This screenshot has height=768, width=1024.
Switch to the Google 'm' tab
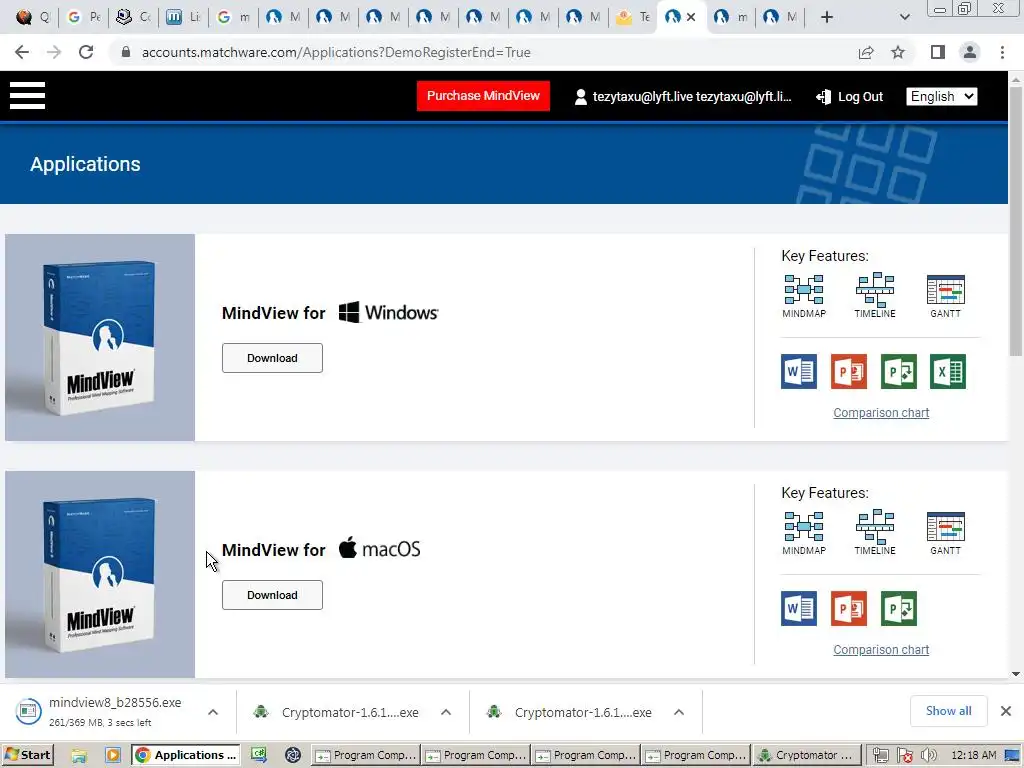(233, 17)
